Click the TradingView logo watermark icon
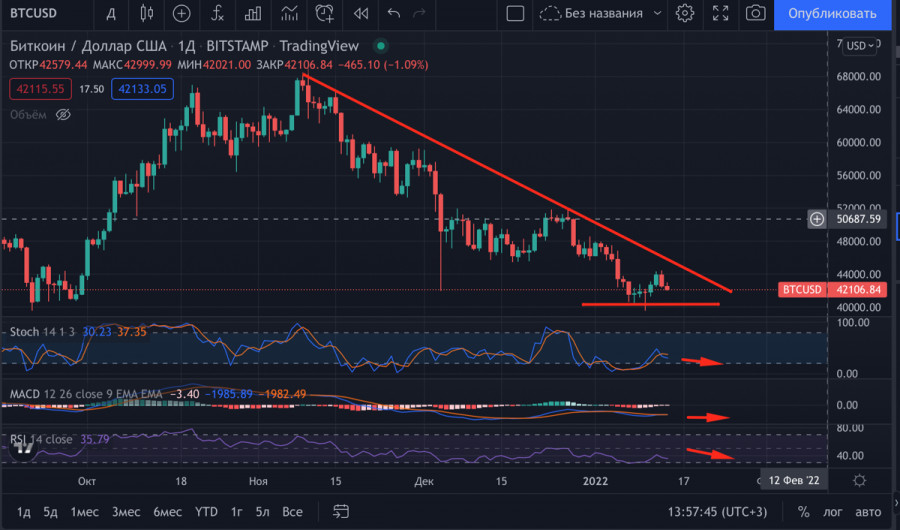The width and height of the screenshot is (900, 530). point(24,447)
